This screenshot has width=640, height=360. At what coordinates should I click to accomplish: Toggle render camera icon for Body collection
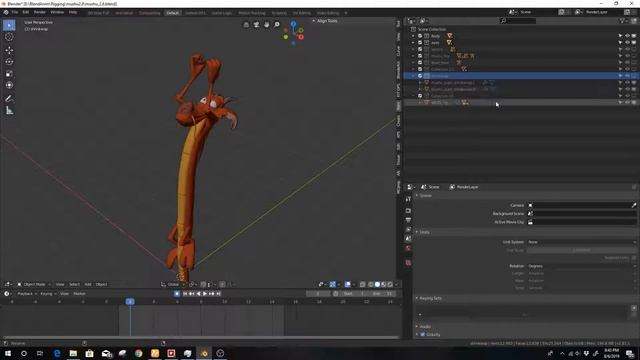tap(634, 36)
